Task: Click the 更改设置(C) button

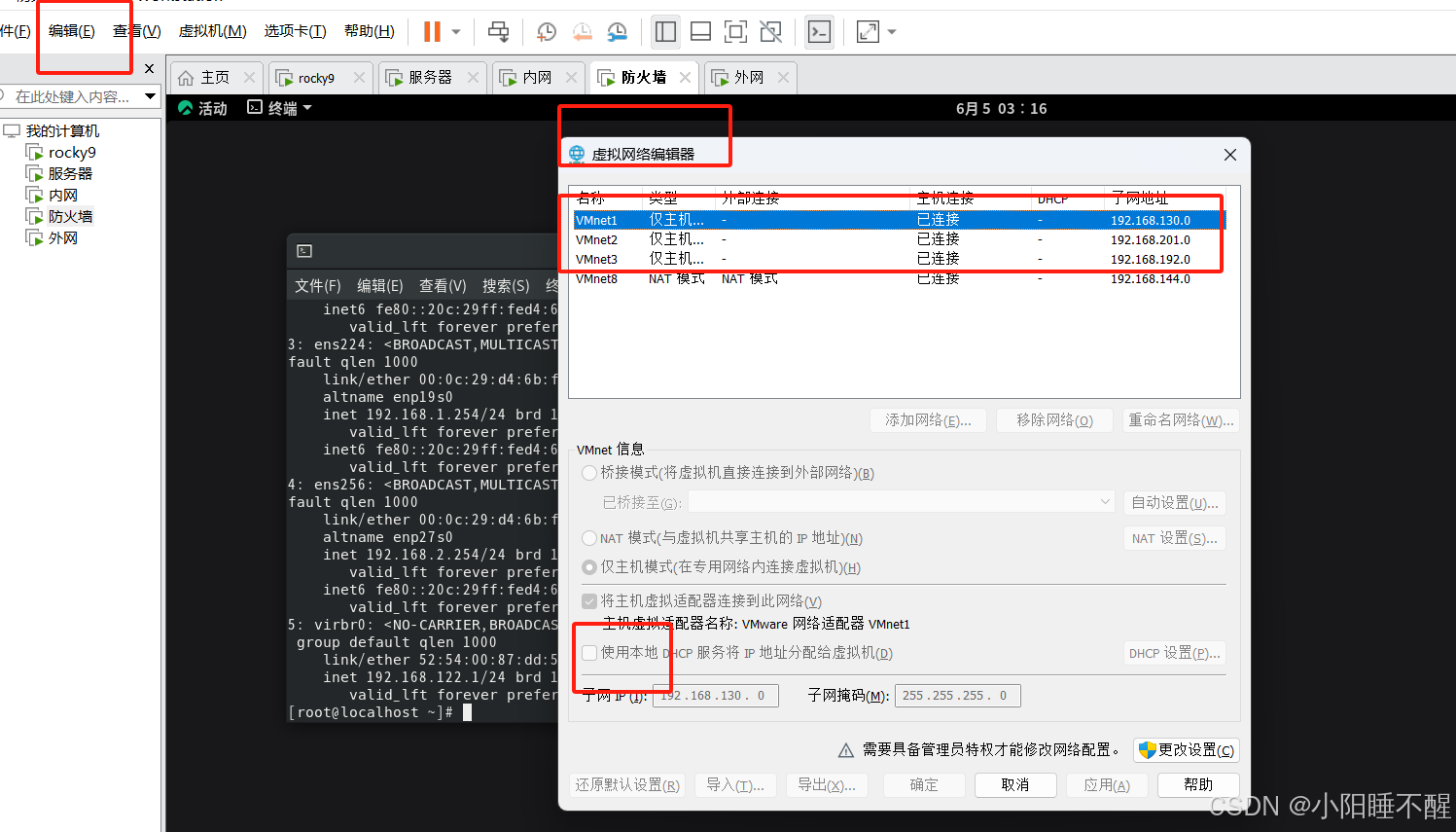Action: [x=1186, y=750]
